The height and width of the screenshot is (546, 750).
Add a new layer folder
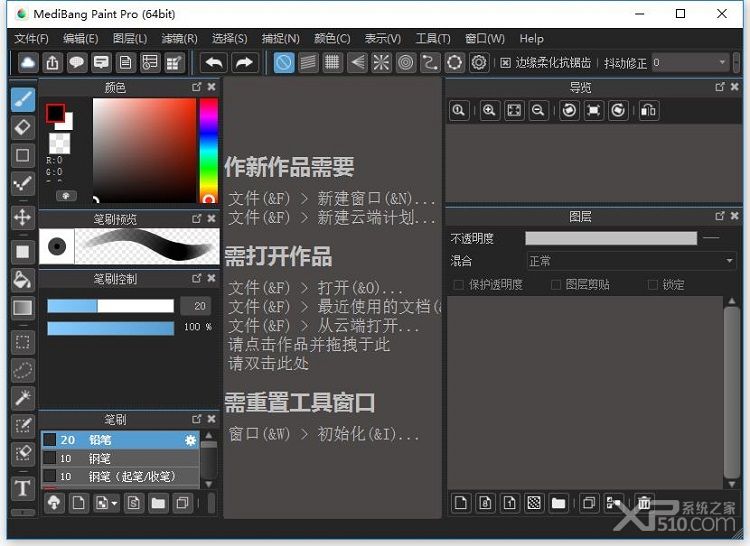click(x=558, y=503)
